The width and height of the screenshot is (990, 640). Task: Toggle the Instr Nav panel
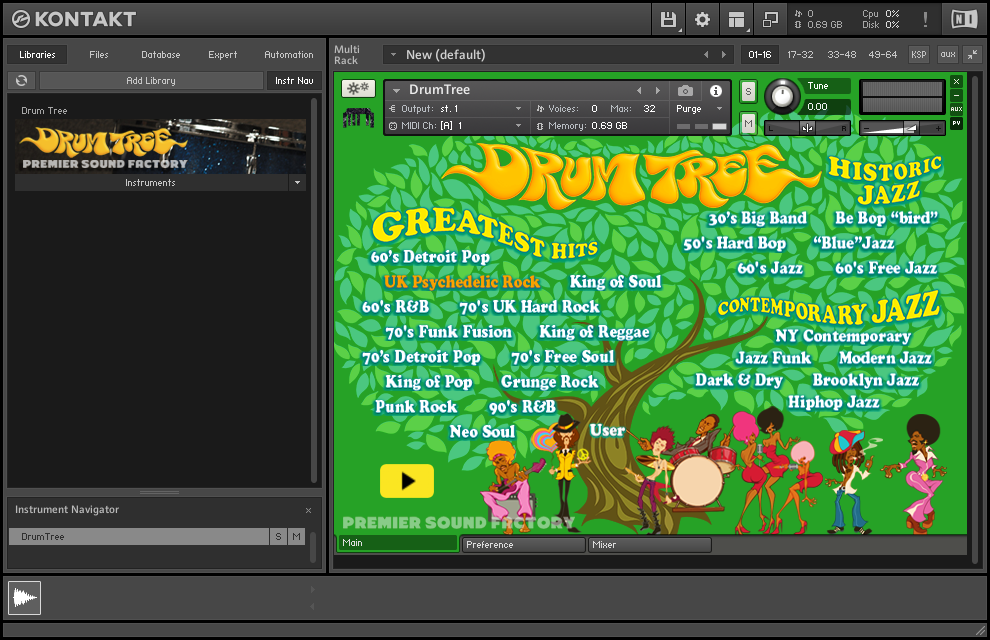294,81
